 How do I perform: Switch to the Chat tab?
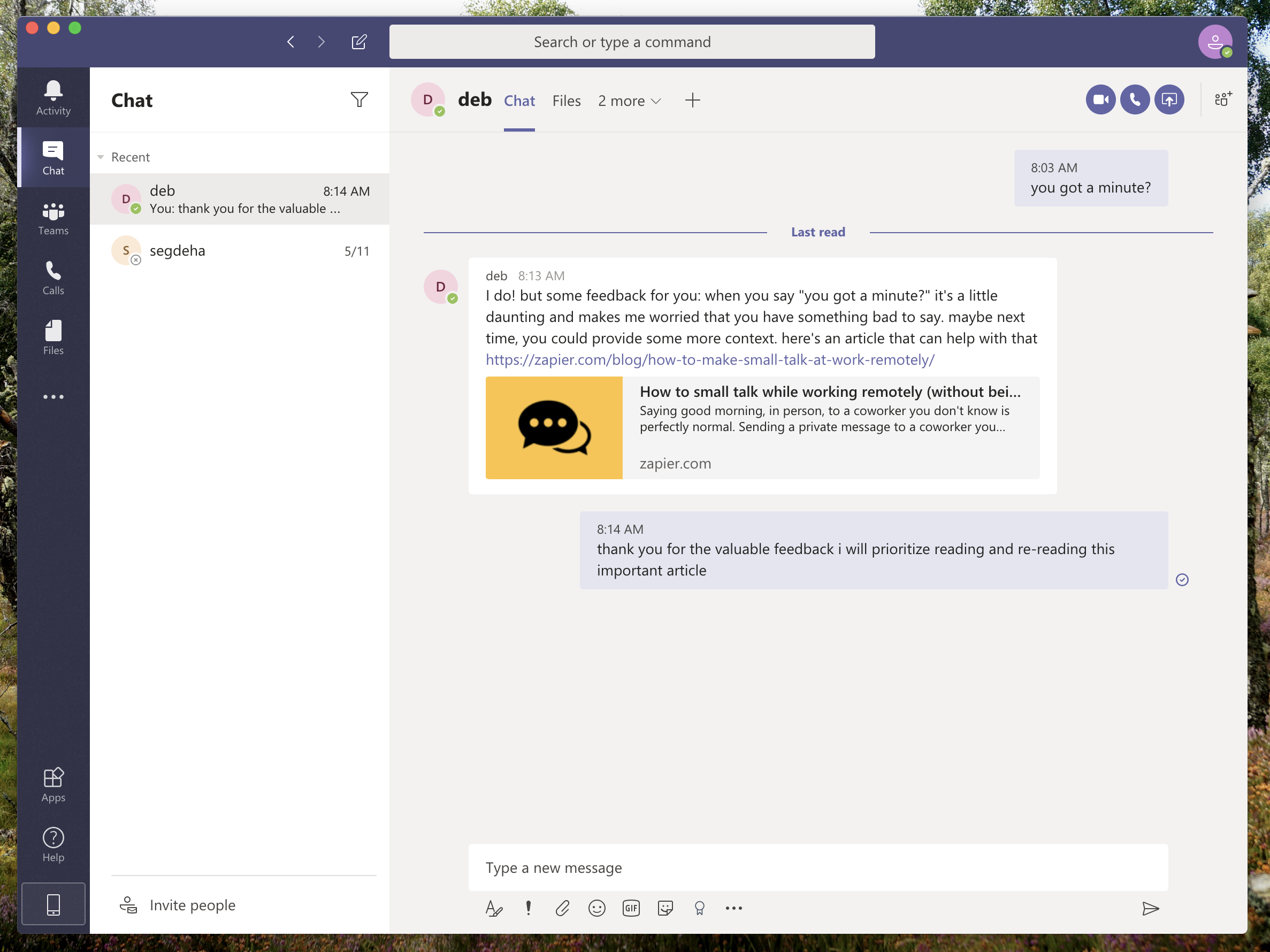click(x=519, y=101)
